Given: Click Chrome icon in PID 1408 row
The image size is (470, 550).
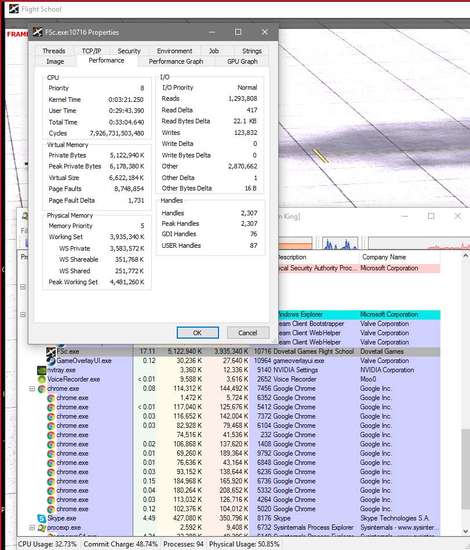Looking at the screenshot, I should click(51, 444).
